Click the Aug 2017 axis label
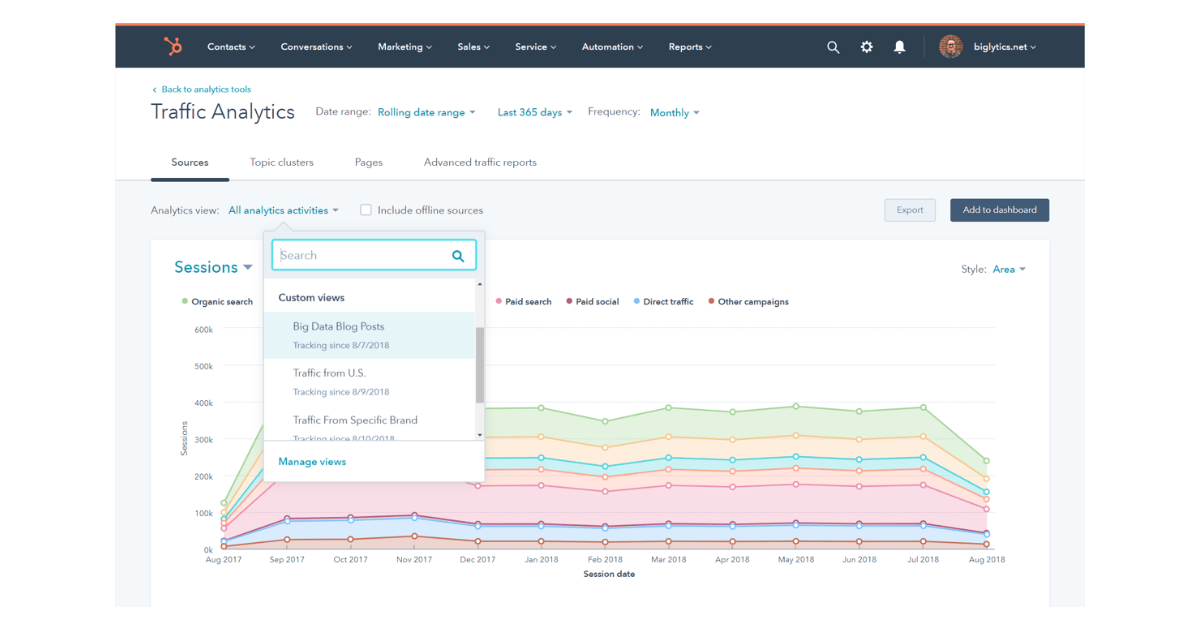 [224, 560]
